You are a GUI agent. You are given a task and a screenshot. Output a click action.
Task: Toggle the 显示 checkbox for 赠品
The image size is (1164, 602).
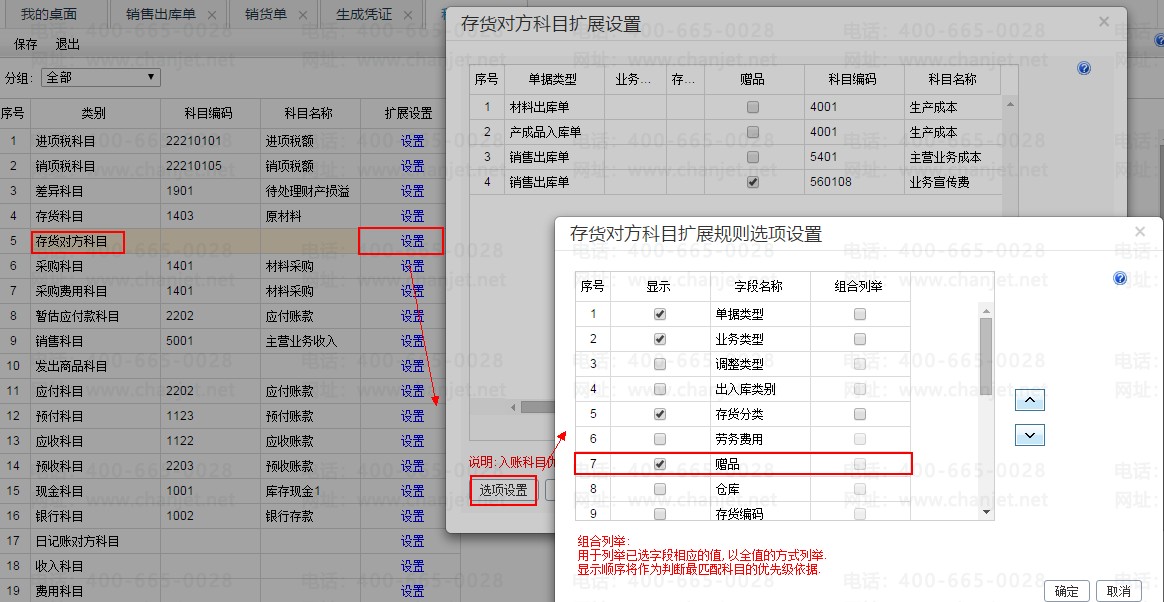660,464
